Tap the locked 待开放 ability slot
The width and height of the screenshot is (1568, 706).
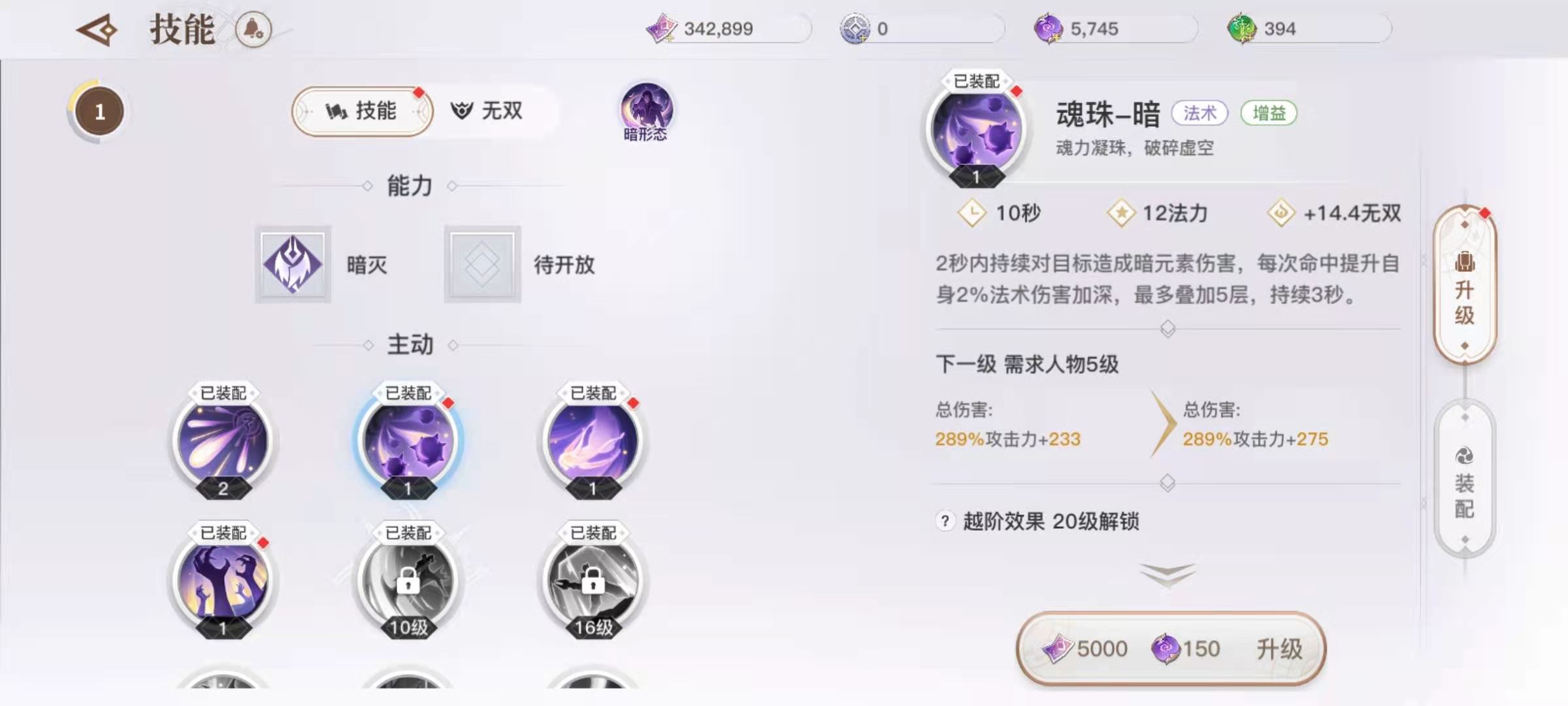tap(482, 264)
